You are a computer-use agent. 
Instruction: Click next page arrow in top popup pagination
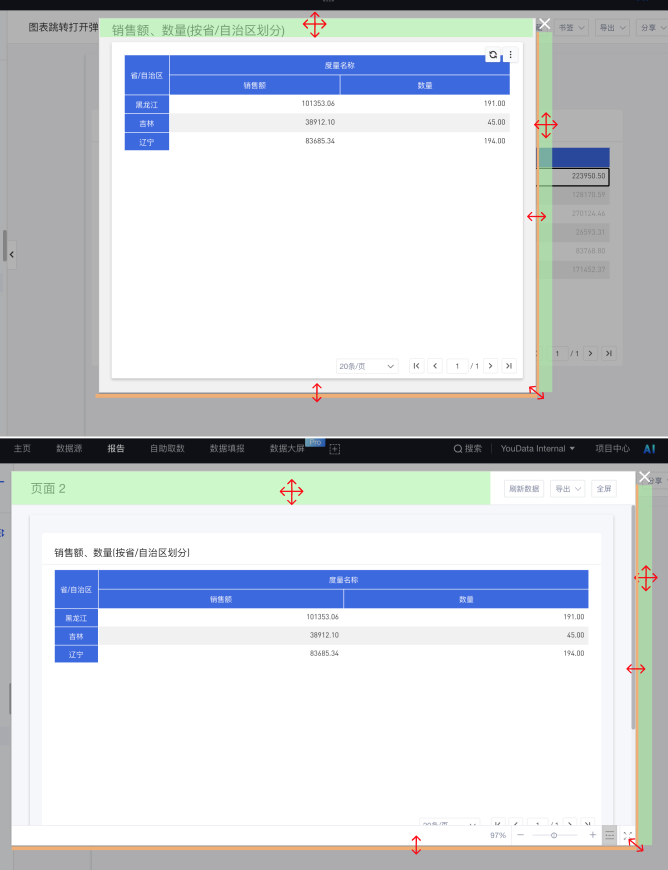click(x=490, y=366)
